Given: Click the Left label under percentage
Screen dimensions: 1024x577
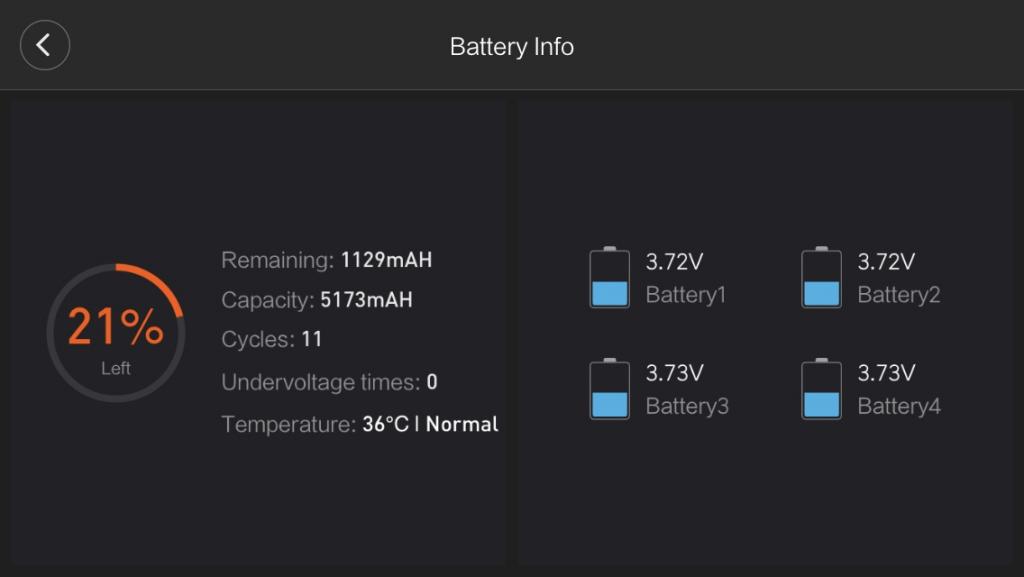Looking at the screenshot, I should (116, 369).
